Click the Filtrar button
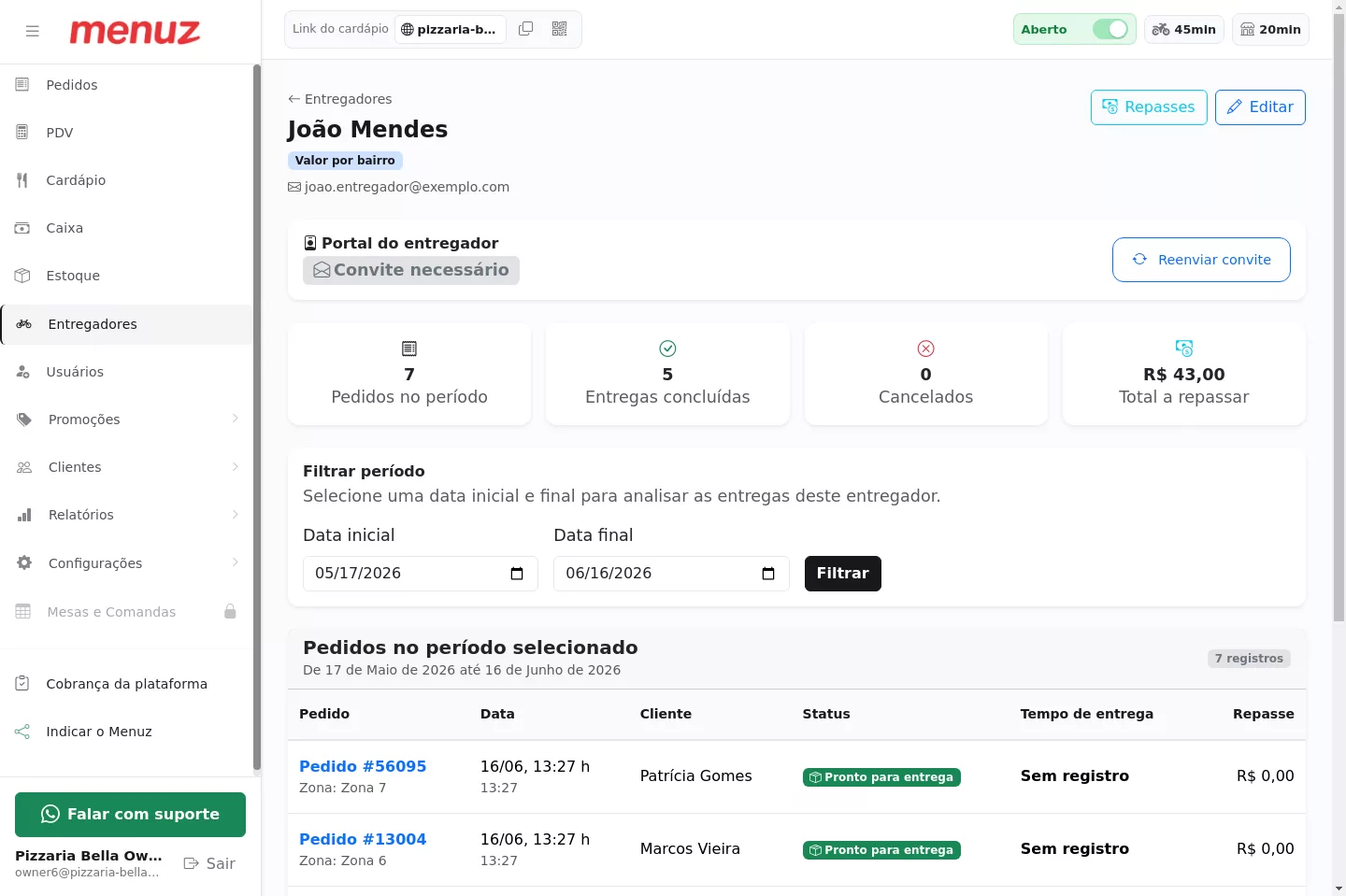Screen dimensions: 1346x896 [x=843, y=574]
